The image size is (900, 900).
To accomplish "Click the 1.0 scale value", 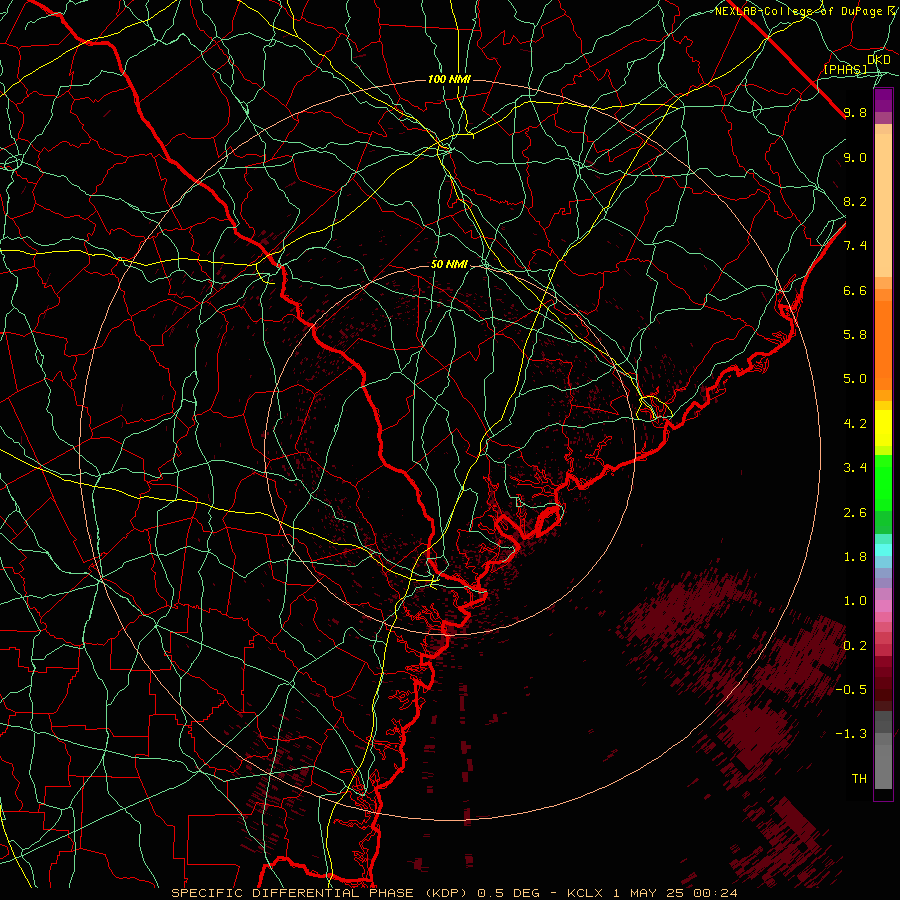I will [x=855, y=601].
